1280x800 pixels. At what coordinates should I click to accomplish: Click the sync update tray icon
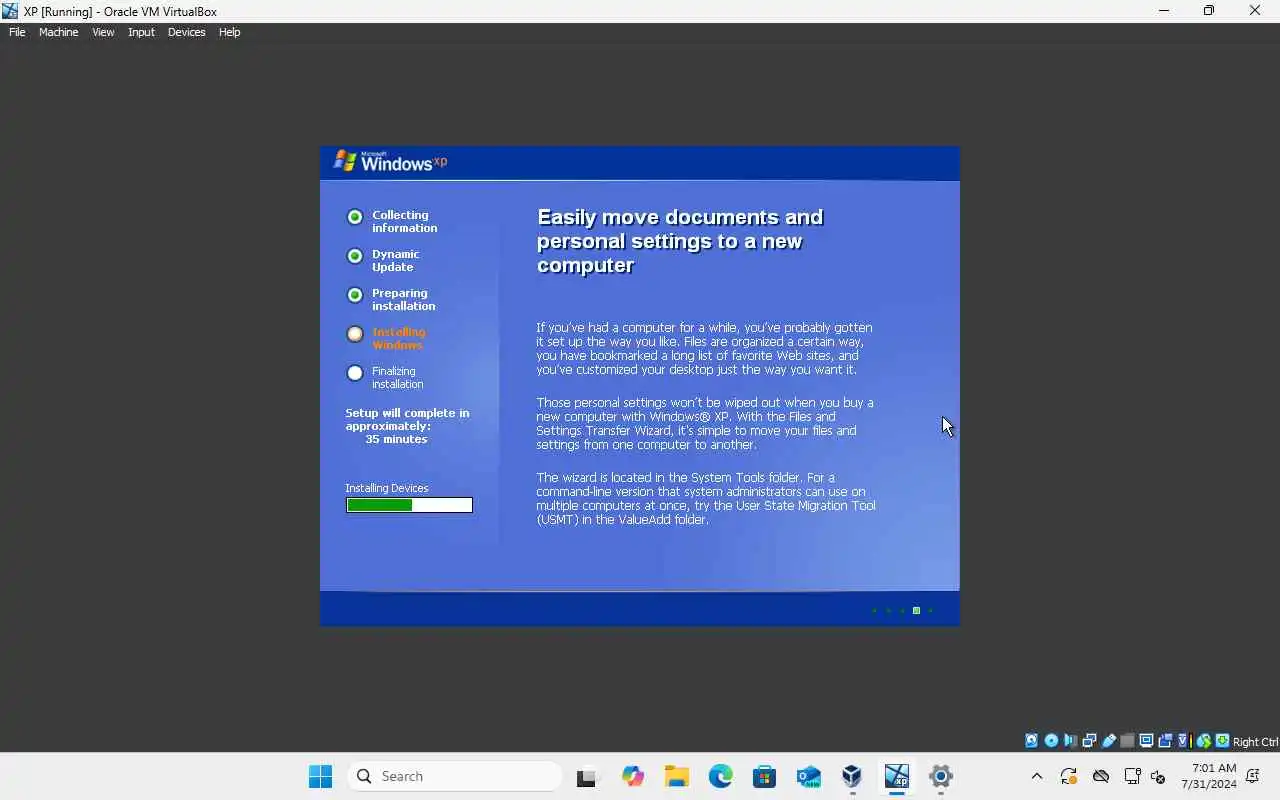(1068, 776)
